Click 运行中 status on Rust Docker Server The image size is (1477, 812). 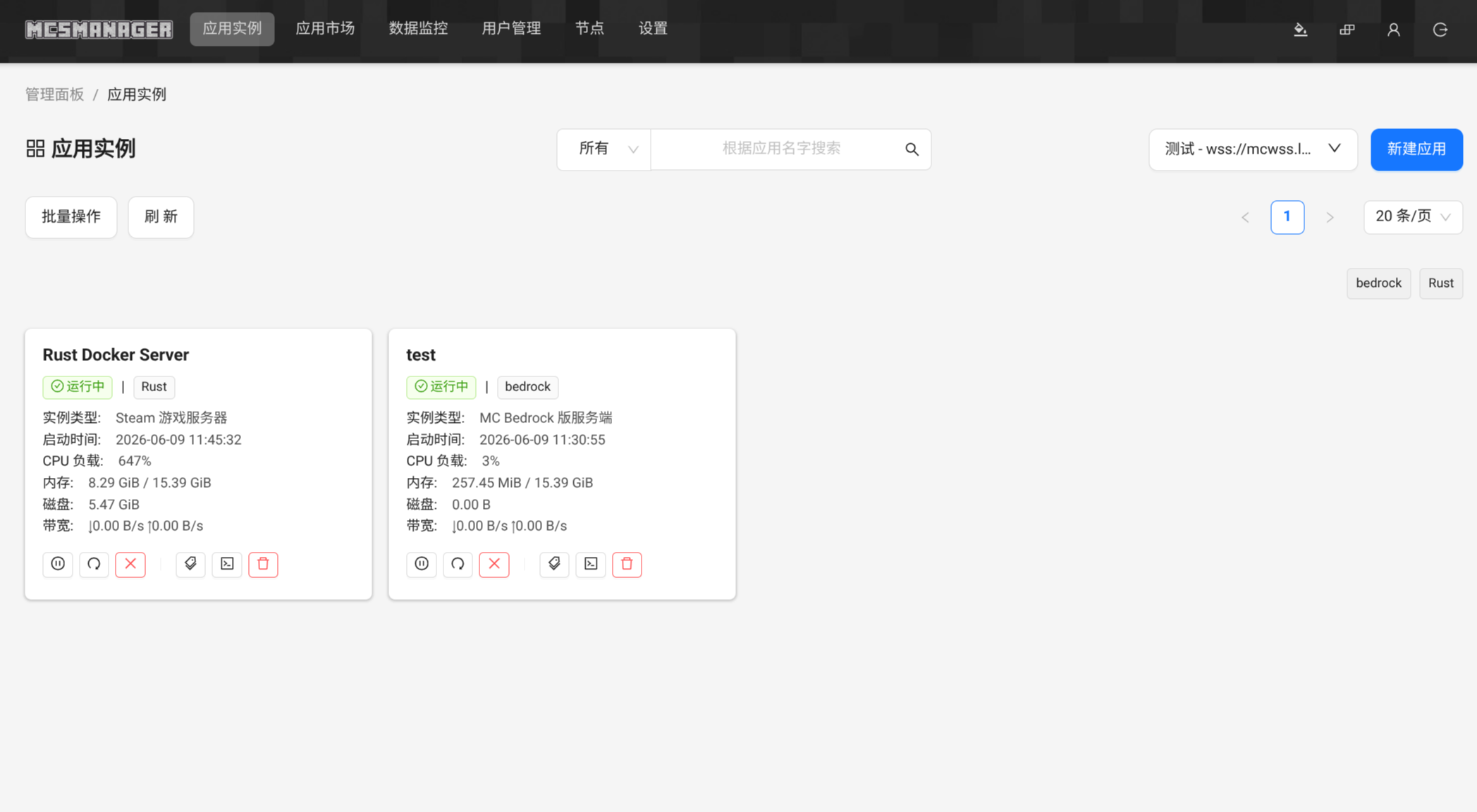(78, 386)
